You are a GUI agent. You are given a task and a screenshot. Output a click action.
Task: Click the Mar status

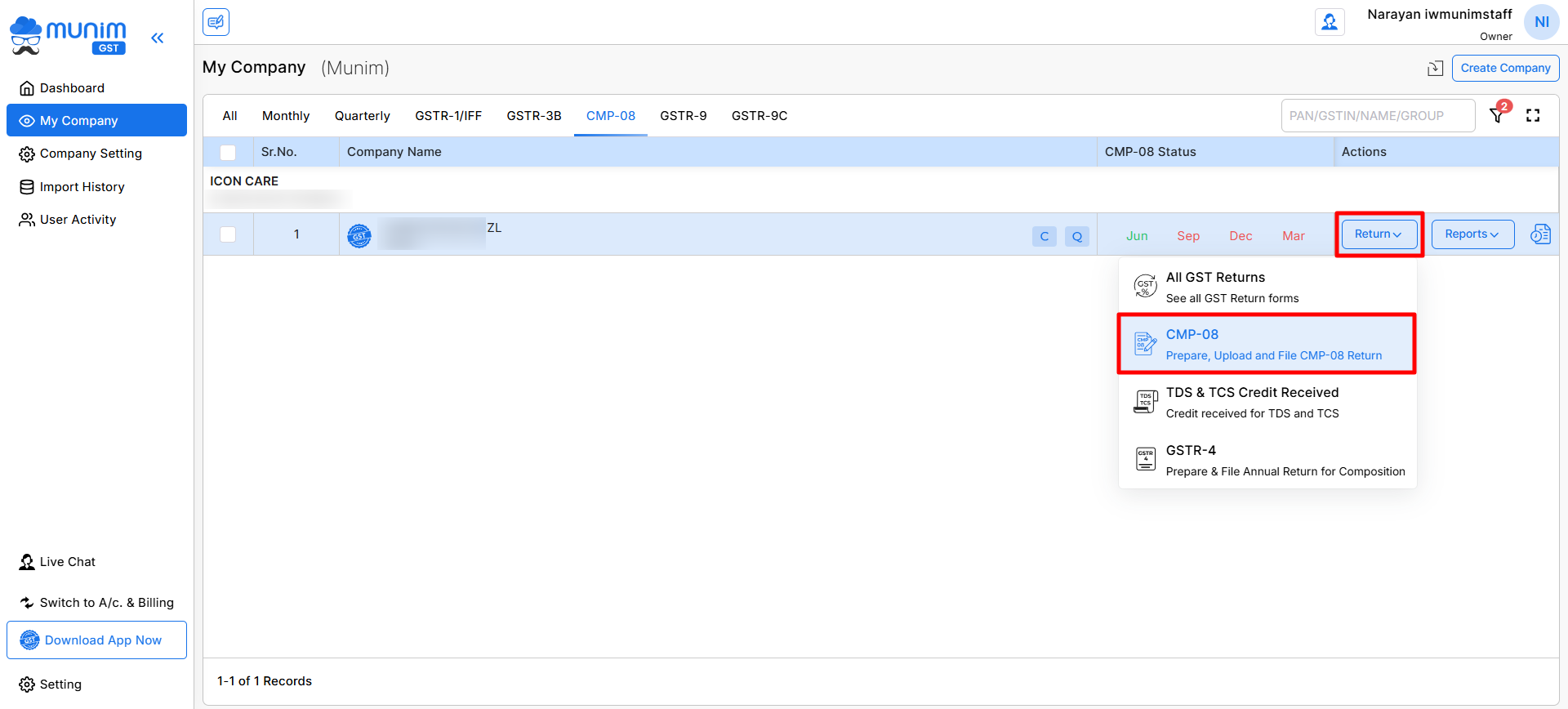point(1294,236)
